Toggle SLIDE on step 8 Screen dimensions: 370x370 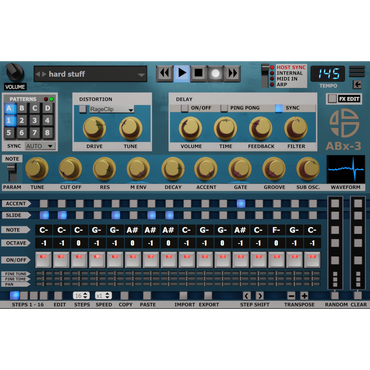click(x=169, y=215)
